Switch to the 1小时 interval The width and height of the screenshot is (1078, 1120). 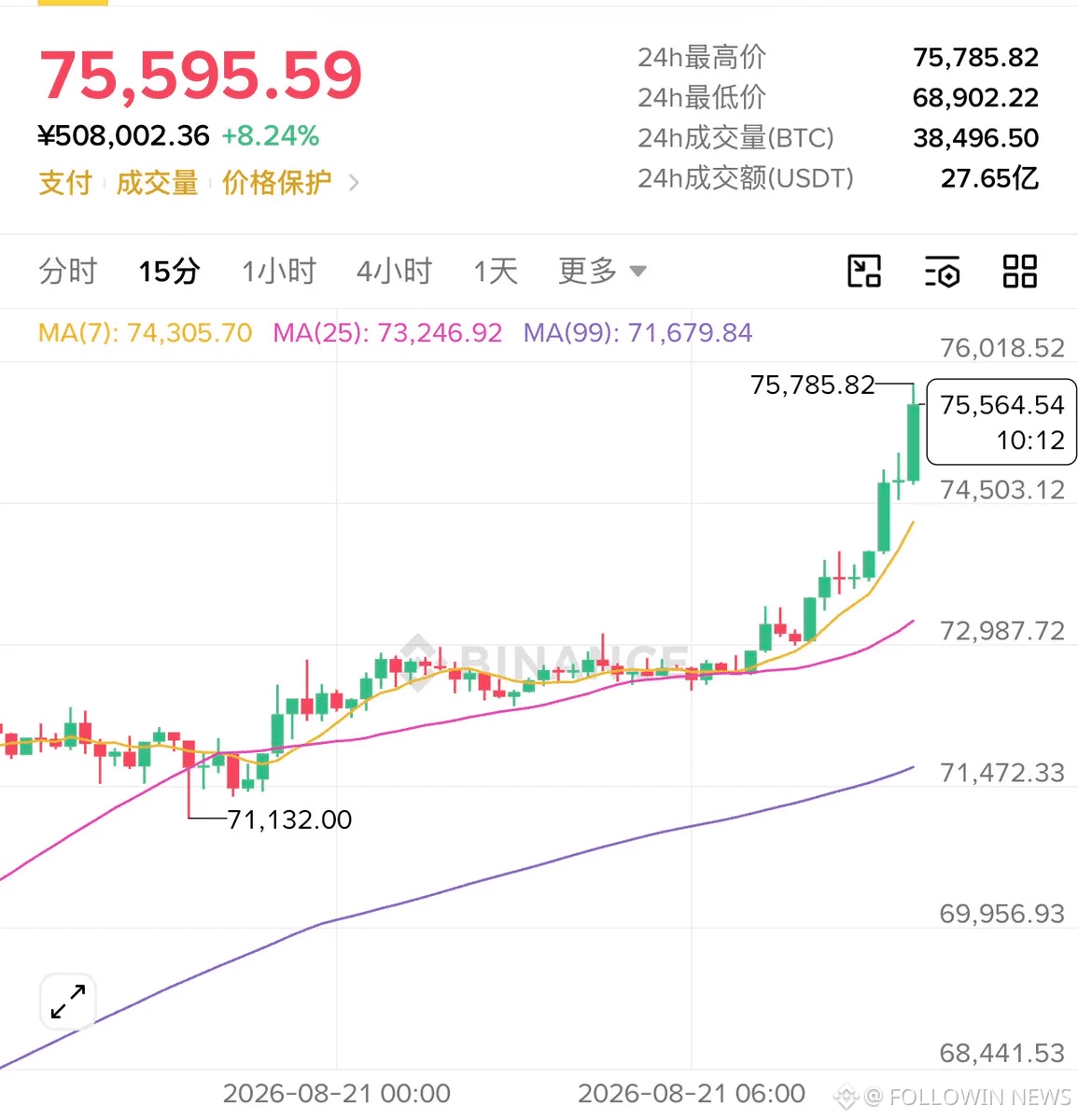coord(279,272)
